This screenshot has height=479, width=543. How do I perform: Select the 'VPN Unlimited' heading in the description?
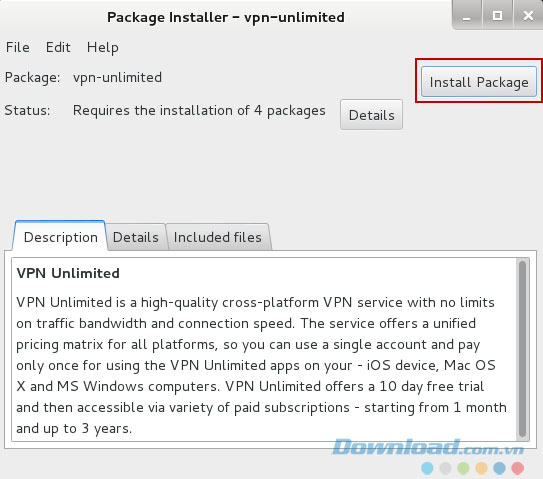click(x=68, y=273)
